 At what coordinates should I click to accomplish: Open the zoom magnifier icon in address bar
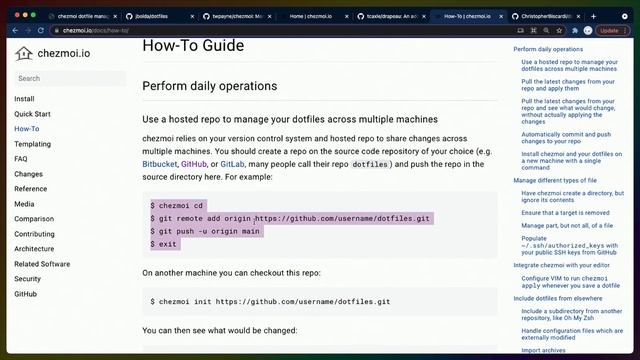[x=546, y=31]
